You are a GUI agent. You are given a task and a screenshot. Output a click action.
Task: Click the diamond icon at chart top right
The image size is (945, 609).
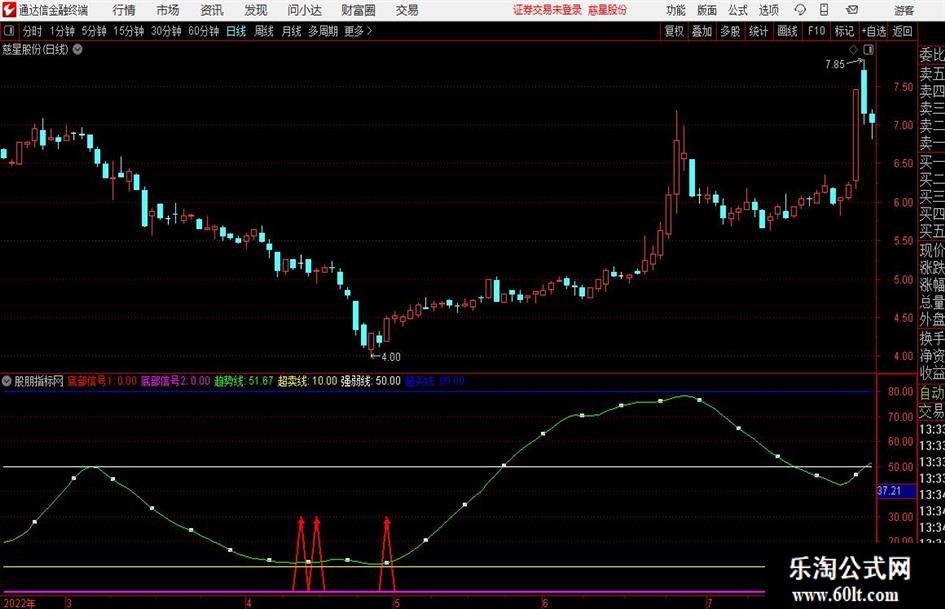pyautogui.click(x=853, y=49)
